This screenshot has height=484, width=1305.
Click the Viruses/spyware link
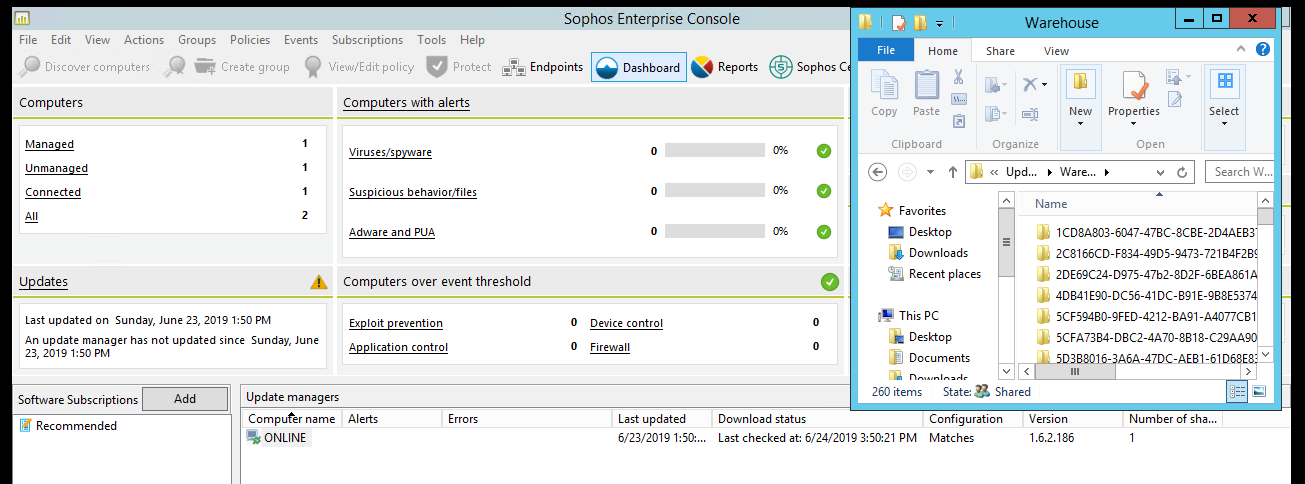[390, 152]
